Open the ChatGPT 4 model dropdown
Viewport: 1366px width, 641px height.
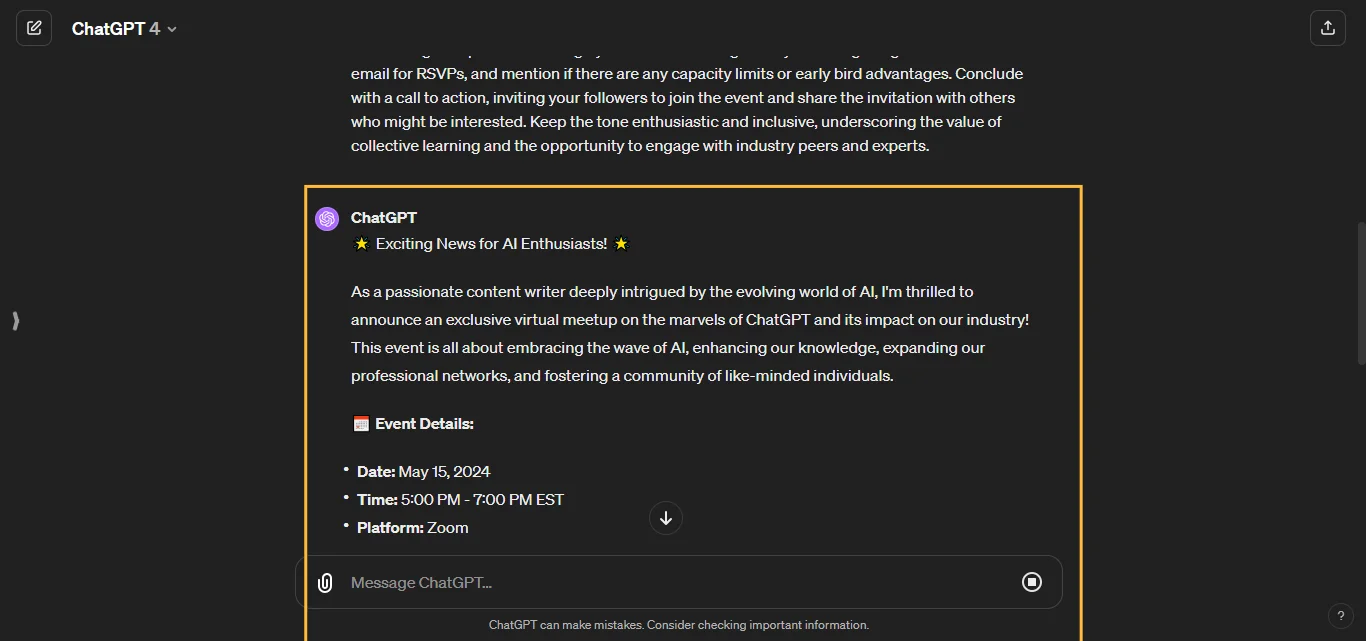[x=124, y=28]
